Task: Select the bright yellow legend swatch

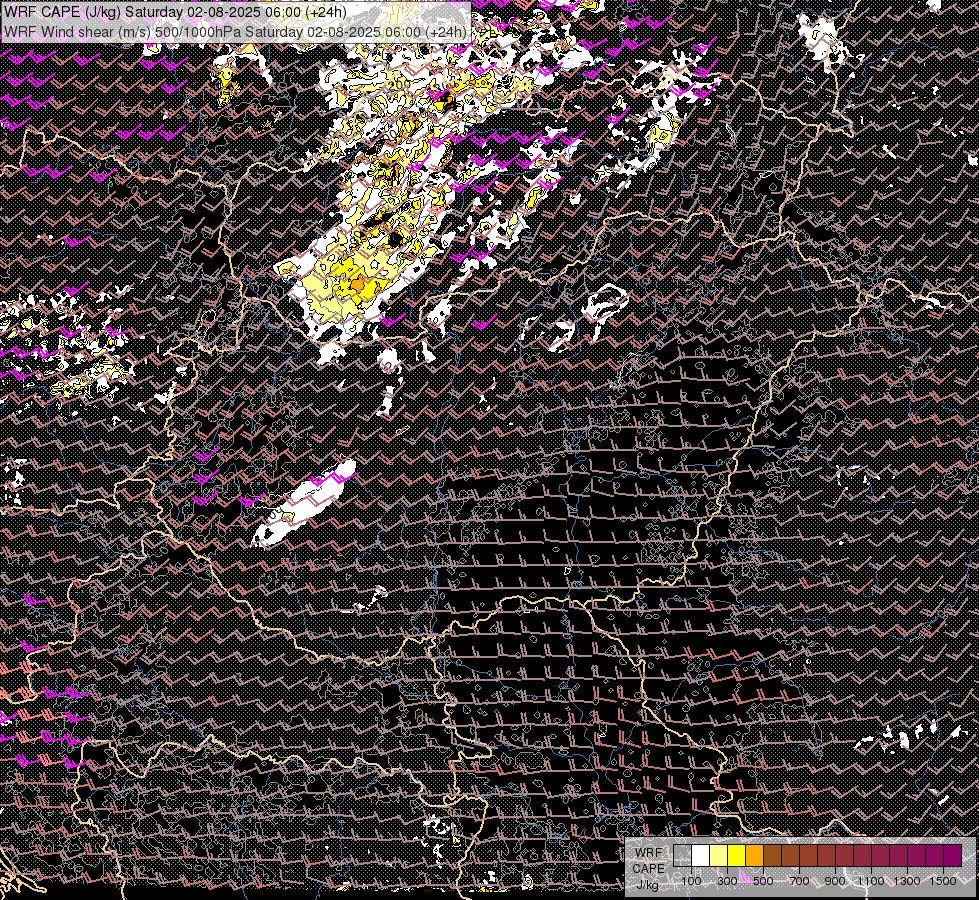Action: [737, 855]
